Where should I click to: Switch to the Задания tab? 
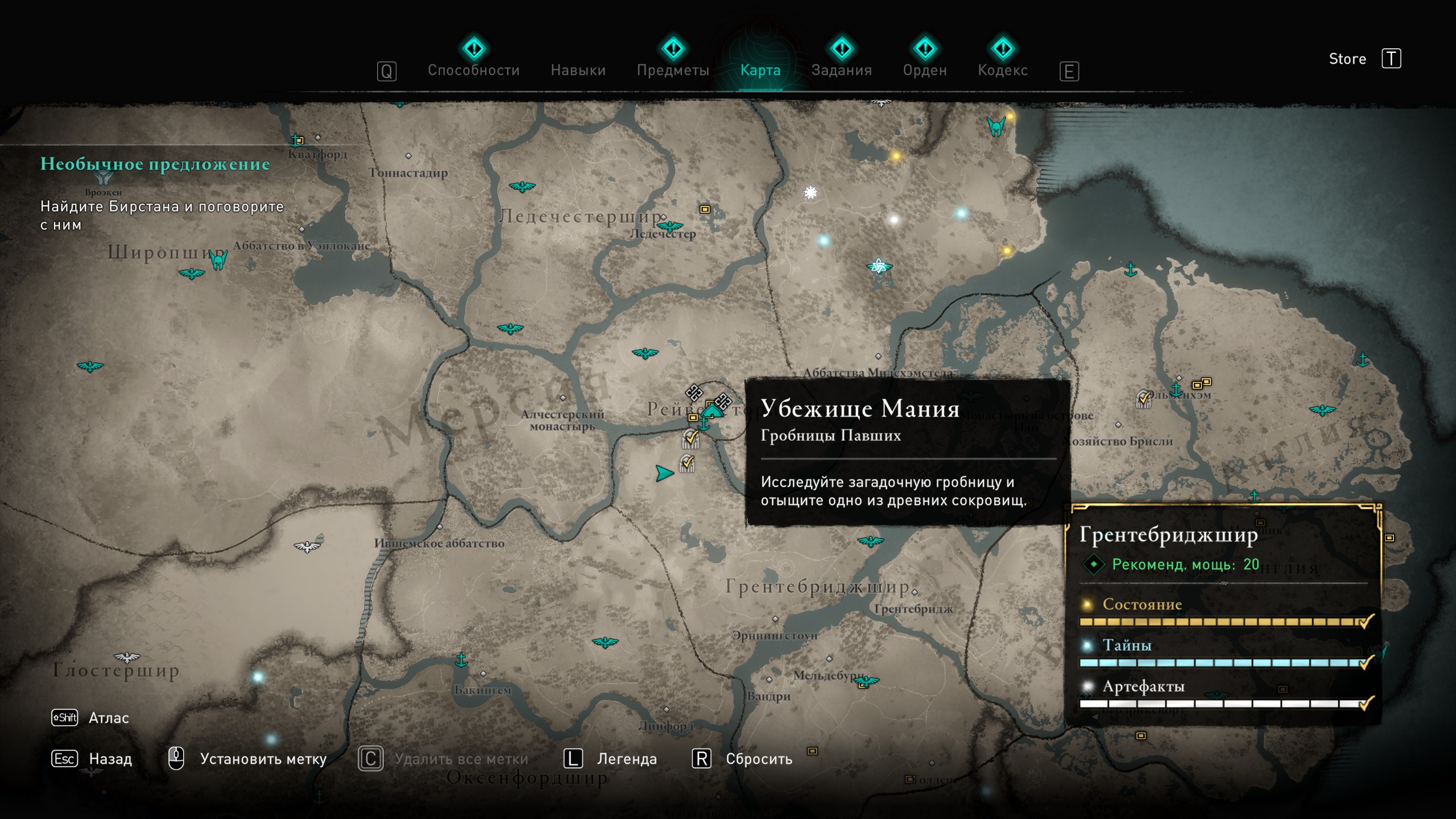pos(841,70)
